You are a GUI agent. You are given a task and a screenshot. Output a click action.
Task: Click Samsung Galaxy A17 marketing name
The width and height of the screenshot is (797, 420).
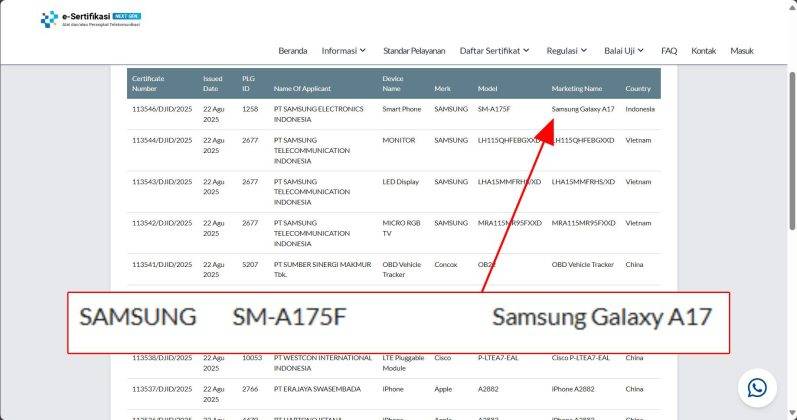582,109
